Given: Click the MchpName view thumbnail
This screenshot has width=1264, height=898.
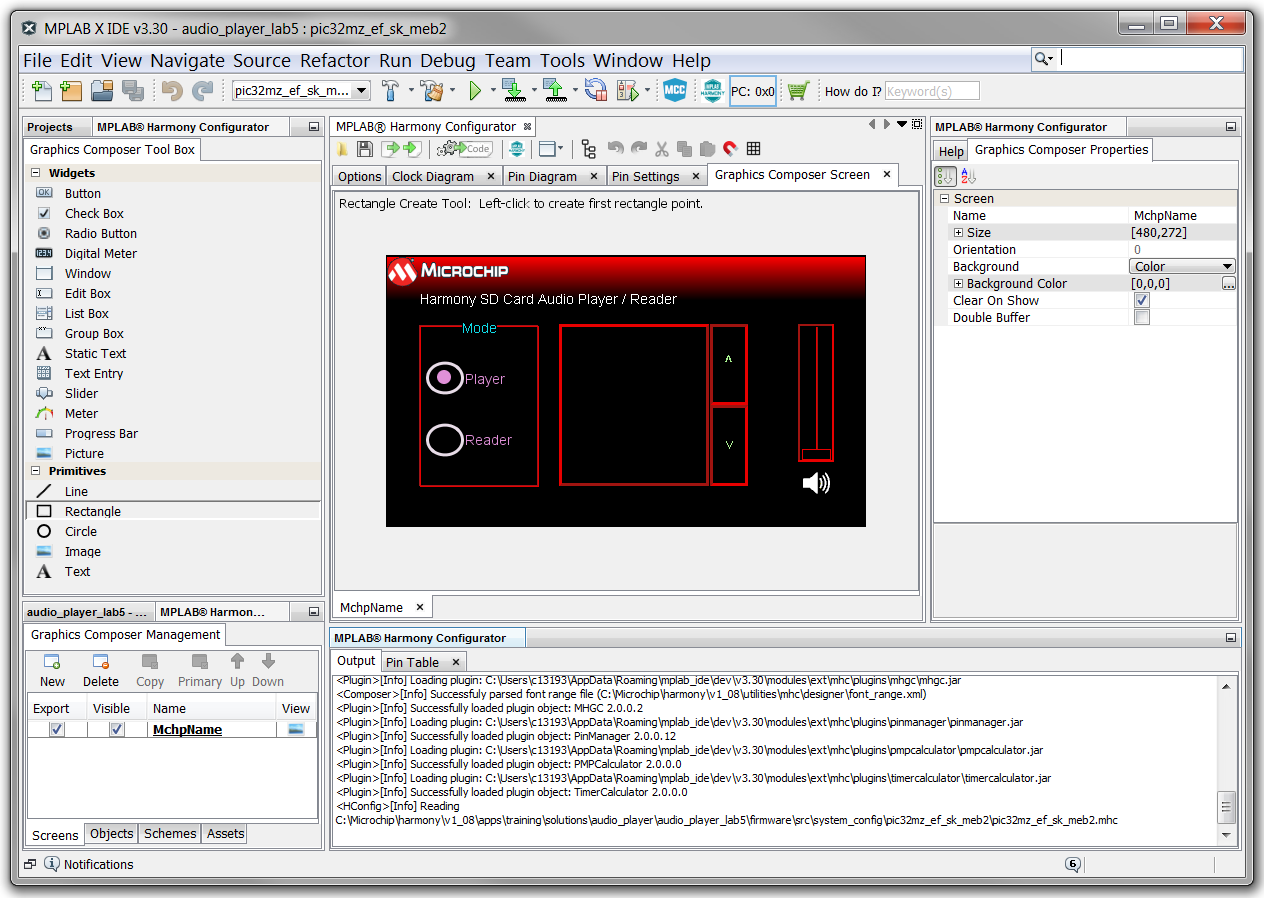Looking at the screenshot, I should (x=296, y=730).
